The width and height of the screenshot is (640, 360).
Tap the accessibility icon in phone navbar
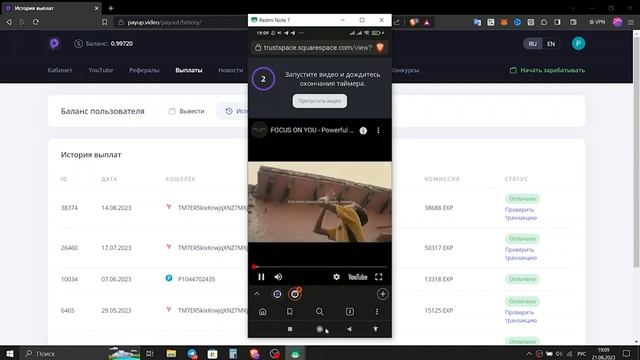376,329
